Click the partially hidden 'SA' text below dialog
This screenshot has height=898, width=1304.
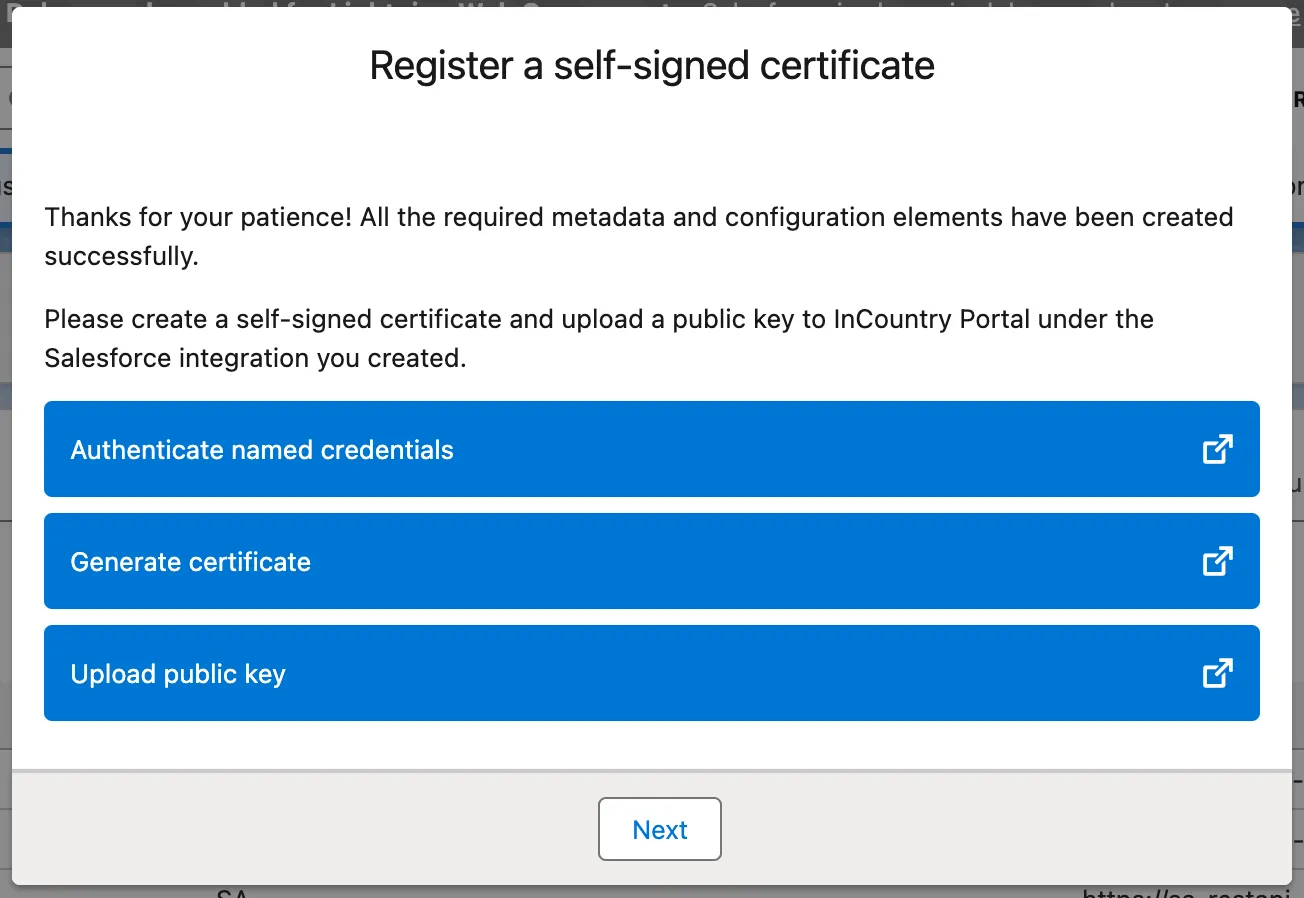232,892
